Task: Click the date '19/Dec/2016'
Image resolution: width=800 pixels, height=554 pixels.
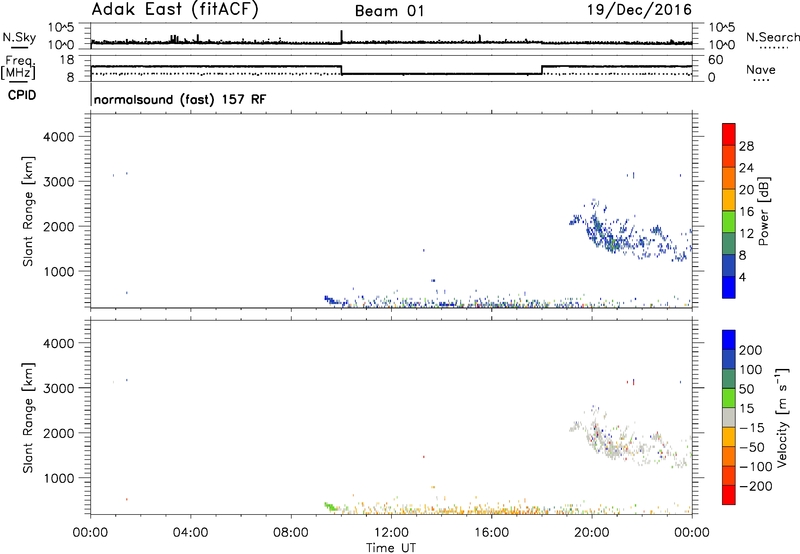Action: click(x=639, y=10)
